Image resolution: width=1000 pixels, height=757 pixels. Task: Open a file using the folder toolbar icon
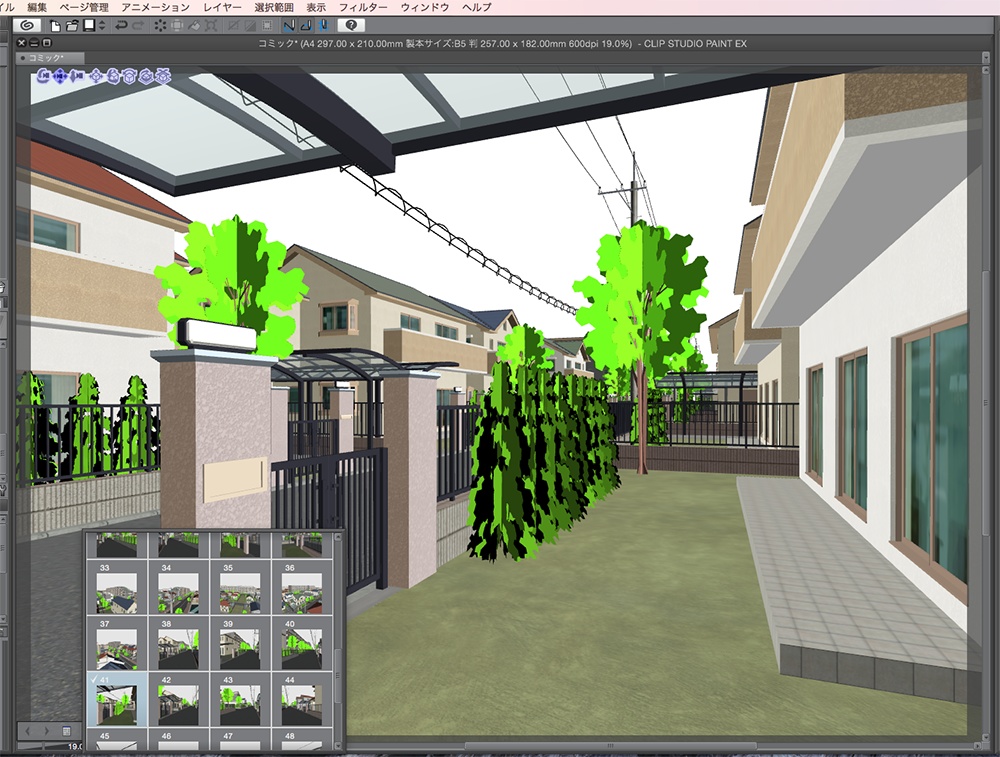click(72, 26)
